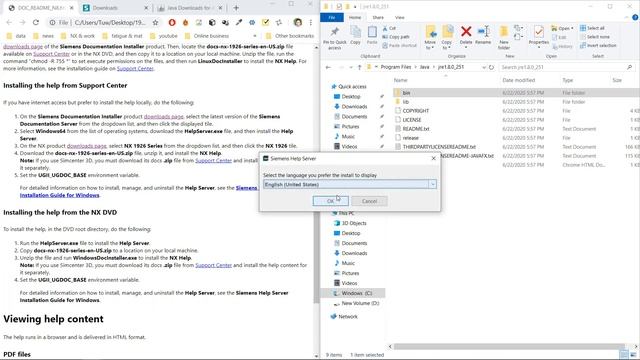This screenshot has height=360, width=640.
Task: Select Windows (C:) drive
Action: (356, 293)
